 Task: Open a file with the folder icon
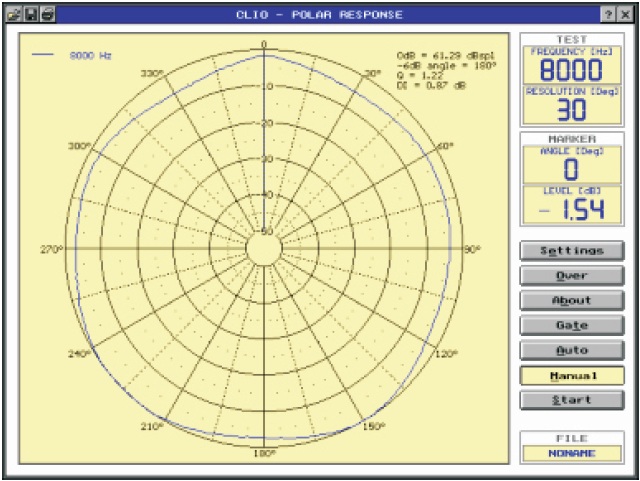pyautogui.click(x=14, y=14)
